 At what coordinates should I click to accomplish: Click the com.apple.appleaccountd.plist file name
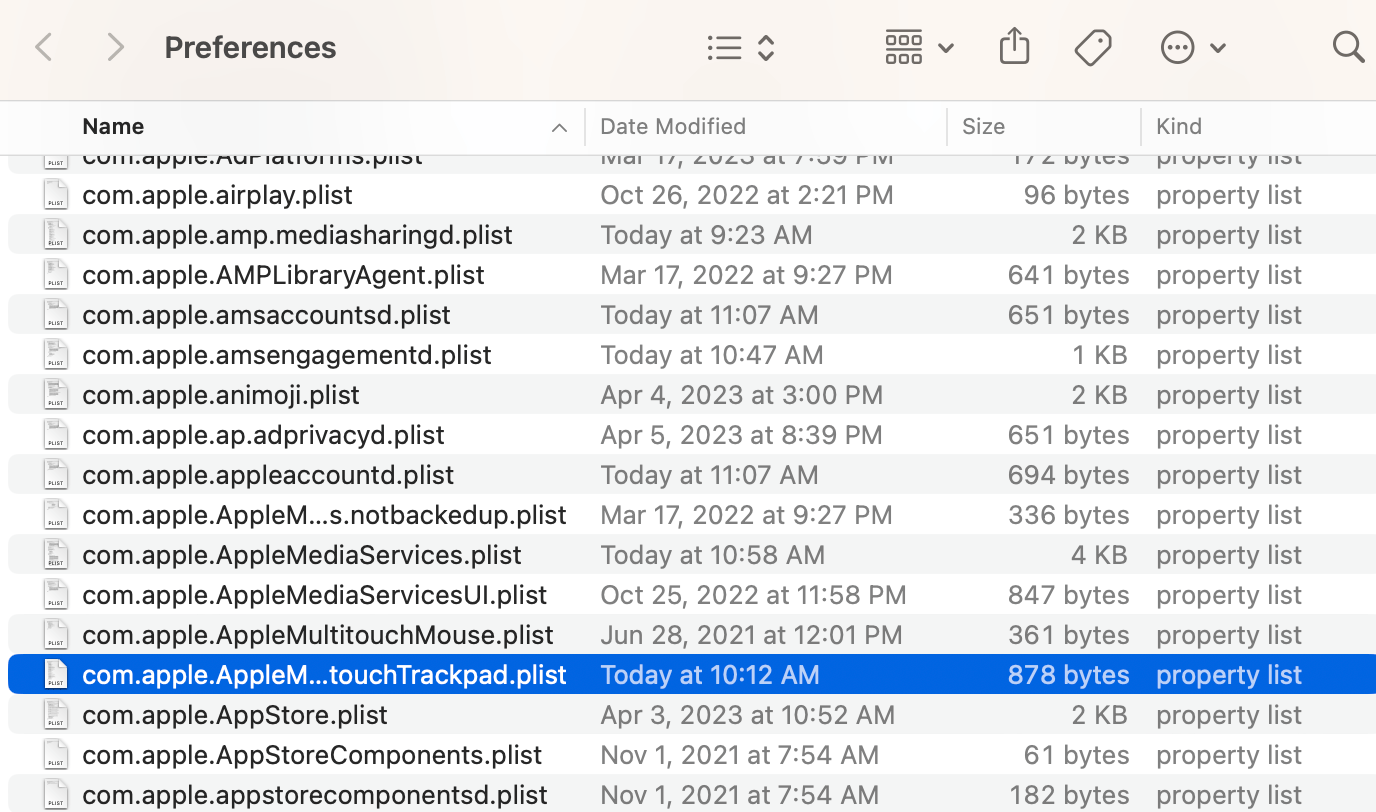tap(268, 475)
